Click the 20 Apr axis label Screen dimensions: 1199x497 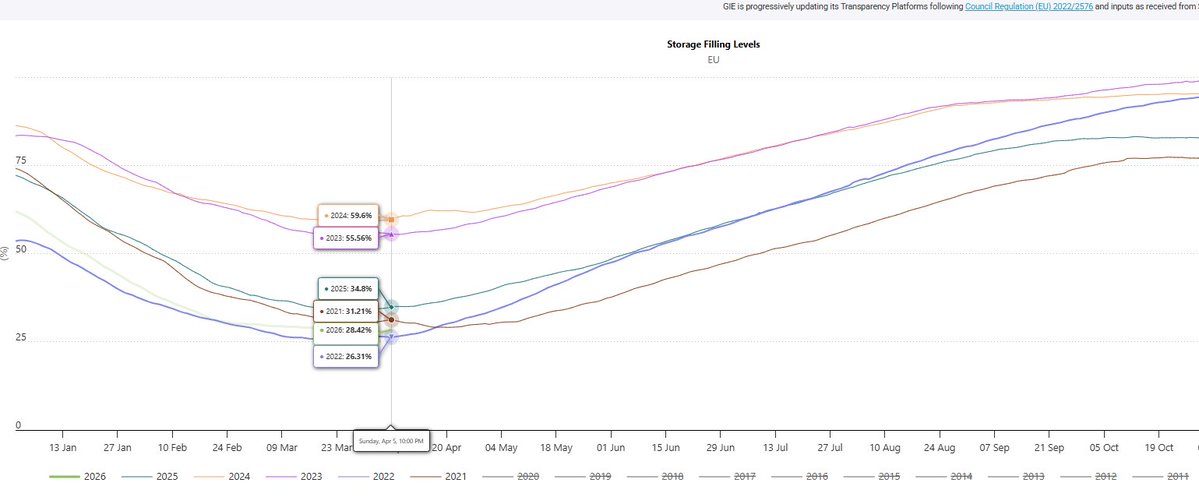446,447
